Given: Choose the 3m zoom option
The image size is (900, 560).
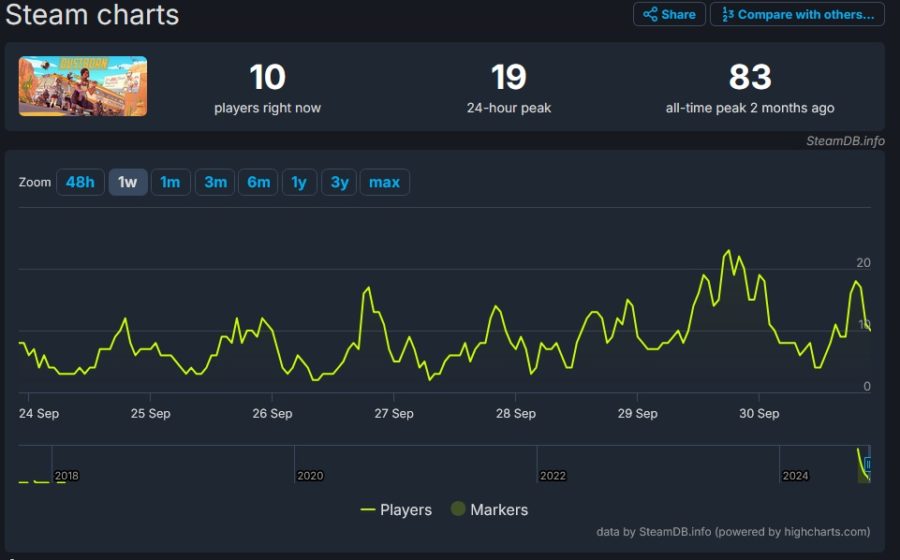Looking at the screenshot, I should tap(215, 182).
